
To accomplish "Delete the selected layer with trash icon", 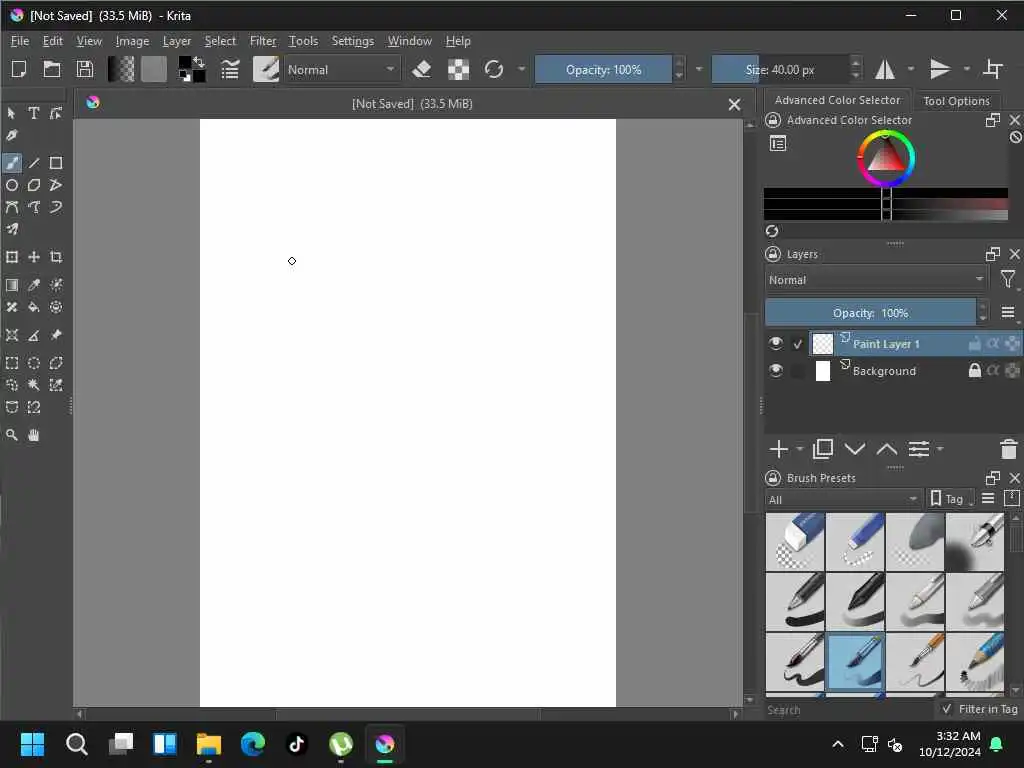I will 1008,449.
